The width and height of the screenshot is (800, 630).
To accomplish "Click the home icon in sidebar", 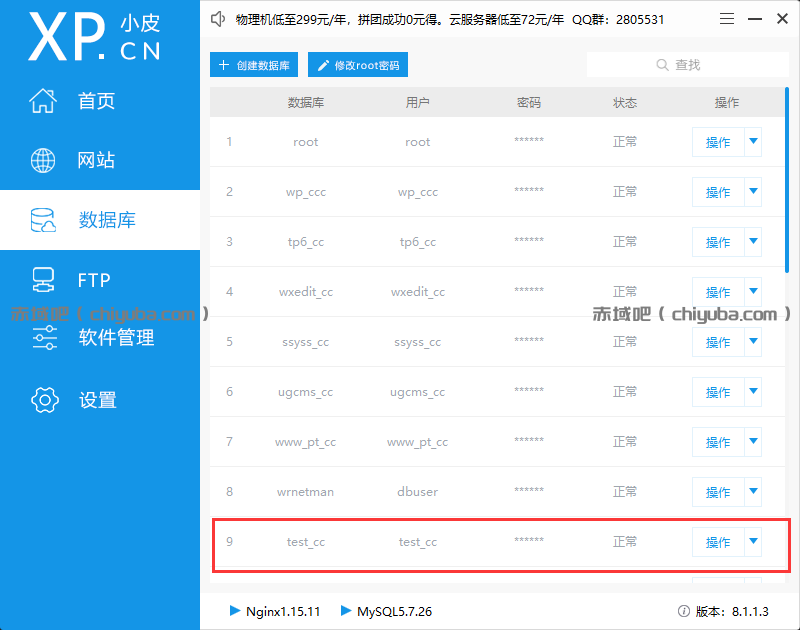I will pyautogui.click(x=43, y=100).
